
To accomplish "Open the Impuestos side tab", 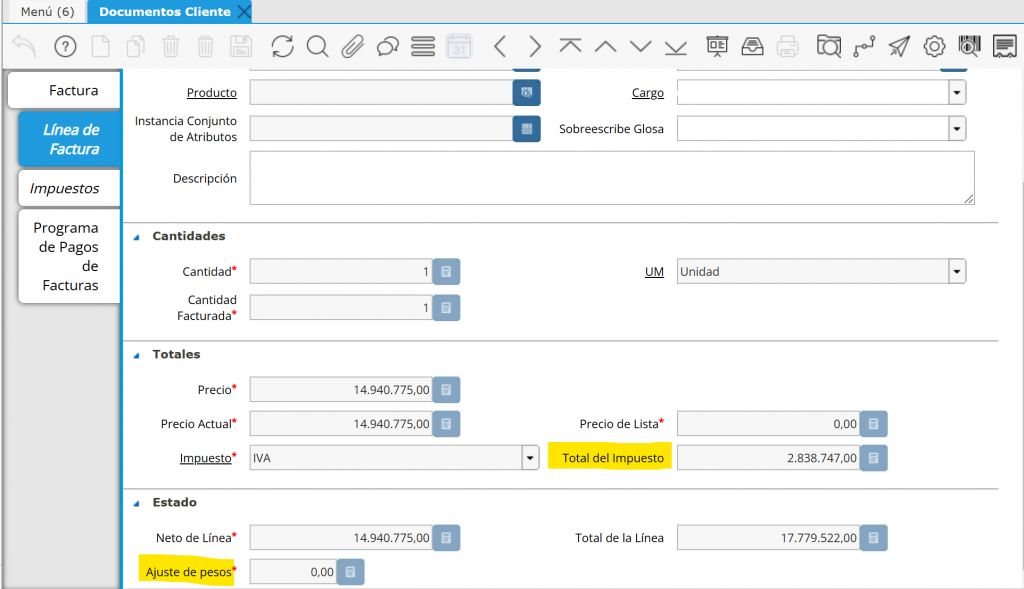I will pos(69,188).
